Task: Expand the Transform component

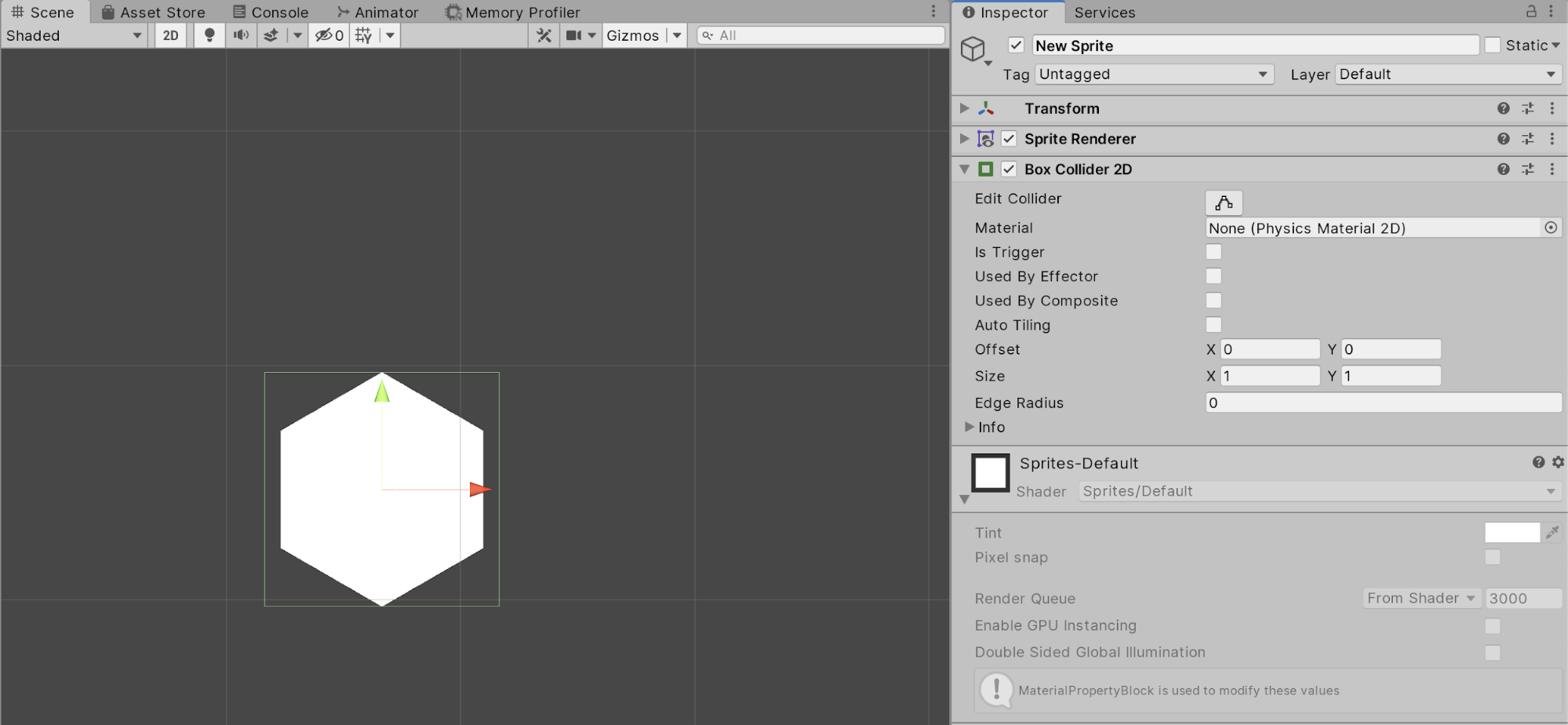Action: pos(965,108)
